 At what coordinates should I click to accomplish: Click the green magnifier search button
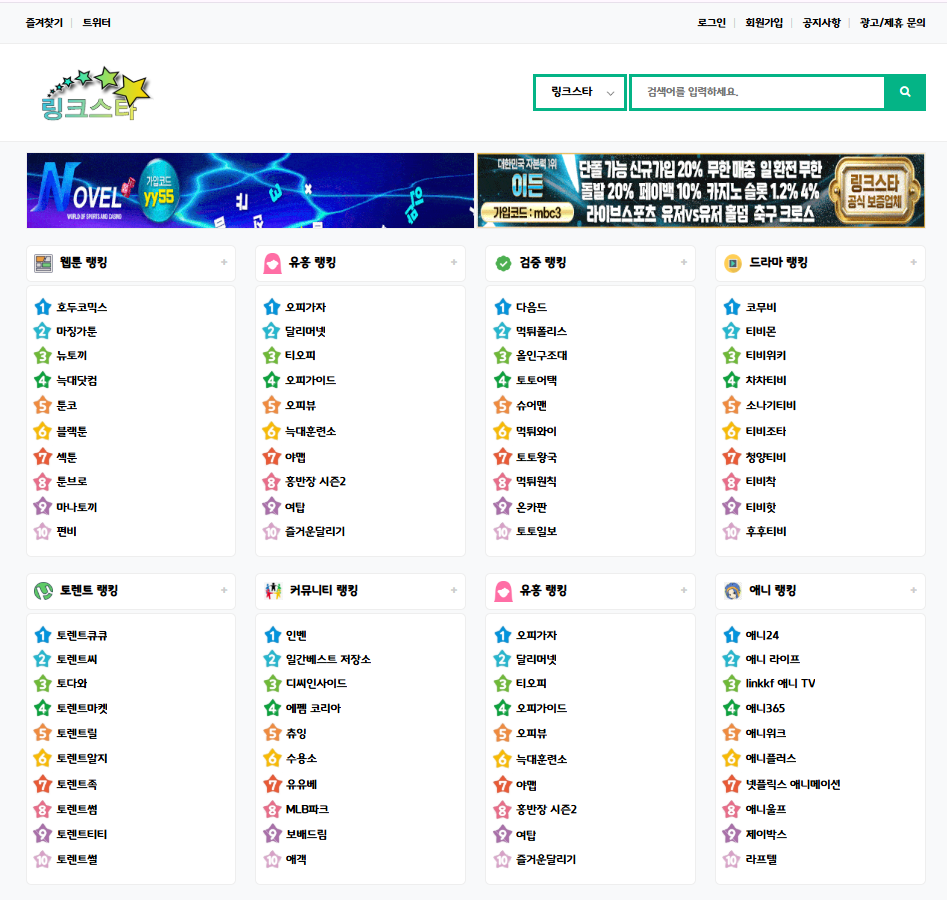coord(905,92)
